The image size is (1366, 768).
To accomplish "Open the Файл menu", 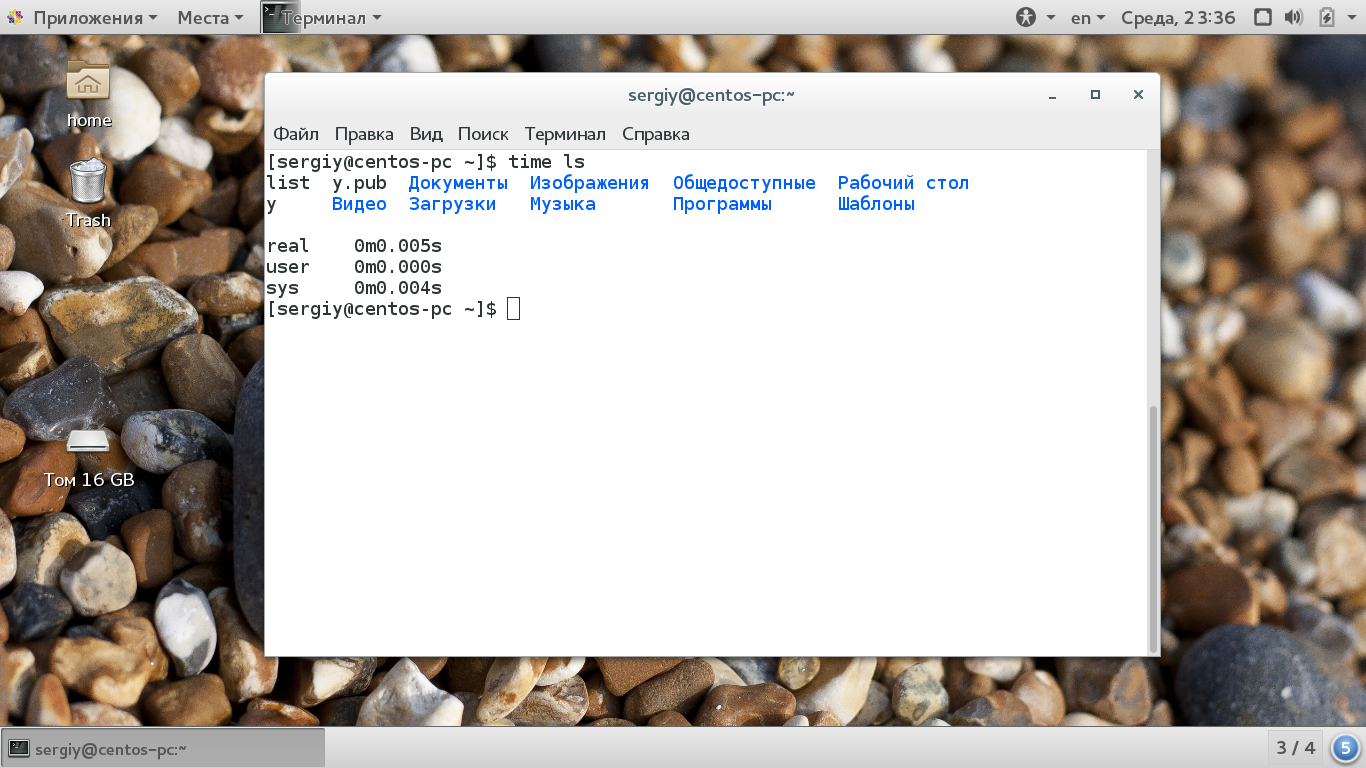I will pyautogui.click(x=296, y=134).
